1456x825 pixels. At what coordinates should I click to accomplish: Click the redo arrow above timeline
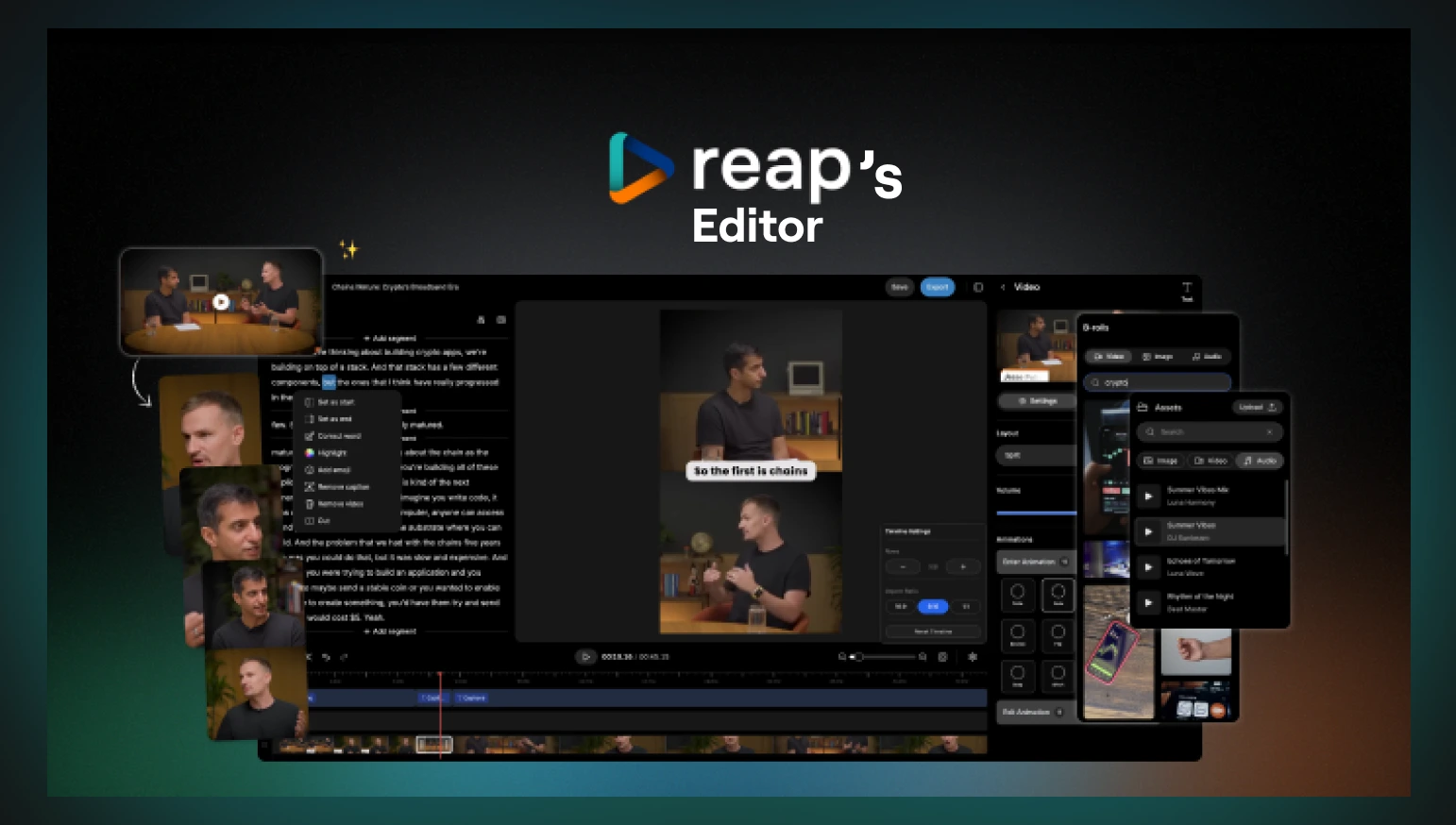coord(344,657)
